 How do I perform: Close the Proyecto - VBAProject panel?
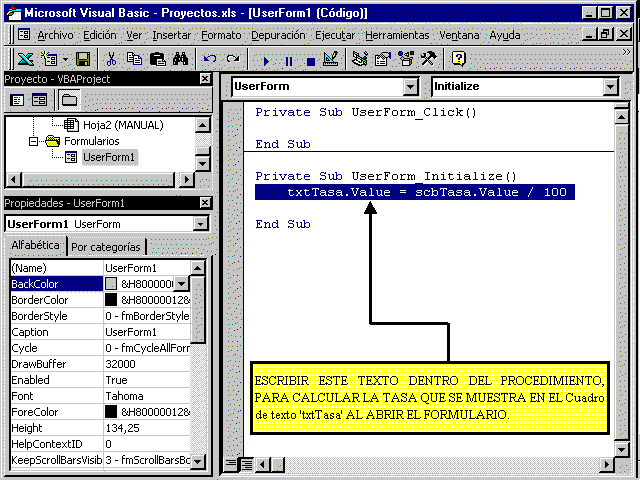205,79
